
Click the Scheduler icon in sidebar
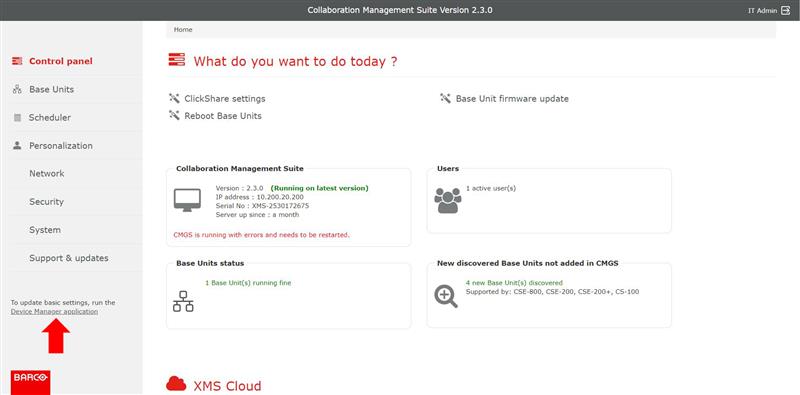click(17, 117)
